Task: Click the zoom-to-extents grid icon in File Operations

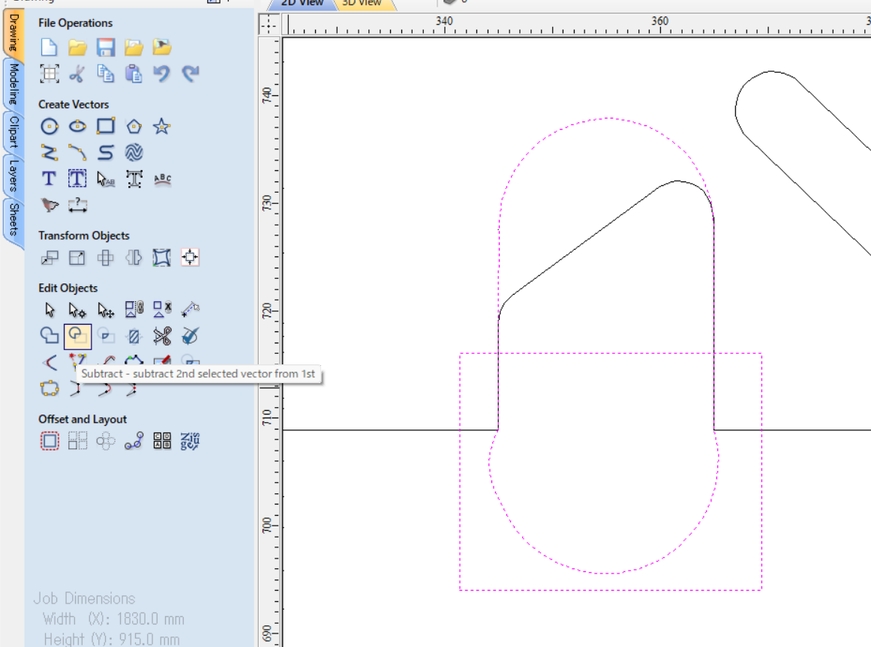Action: pos(49,73)
